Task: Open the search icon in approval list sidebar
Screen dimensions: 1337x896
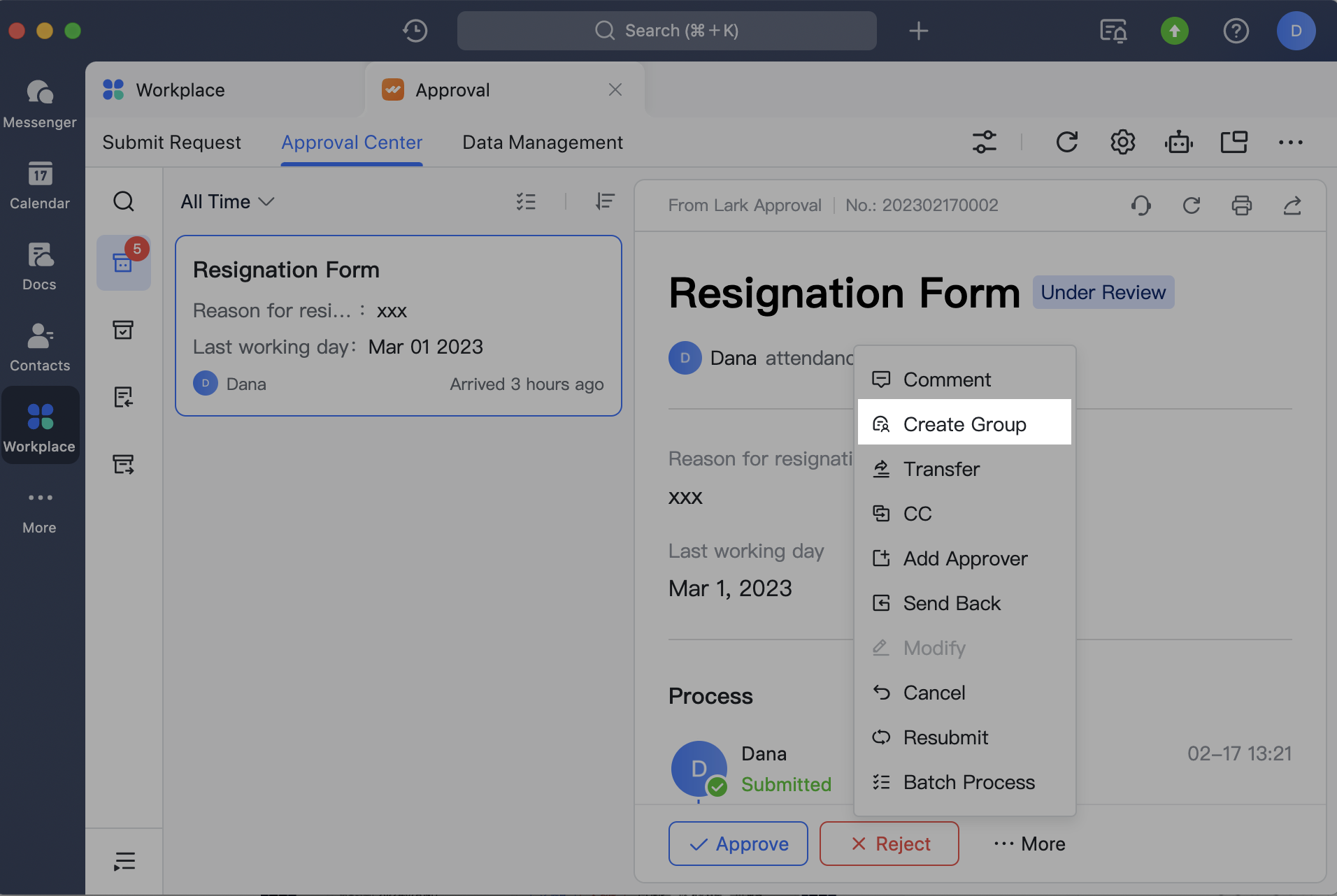Action: (124, 201)
